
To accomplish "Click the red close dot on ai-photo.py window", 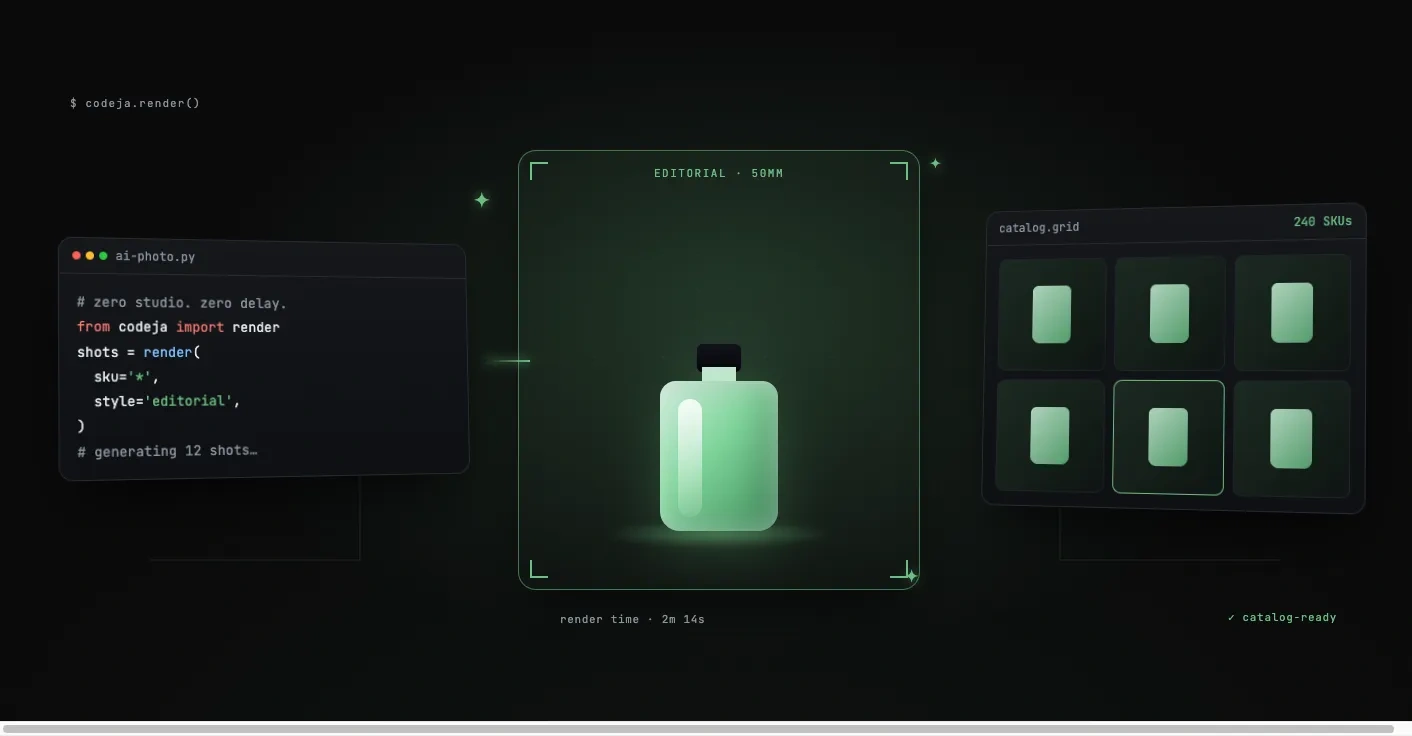I will coord(76,256).
